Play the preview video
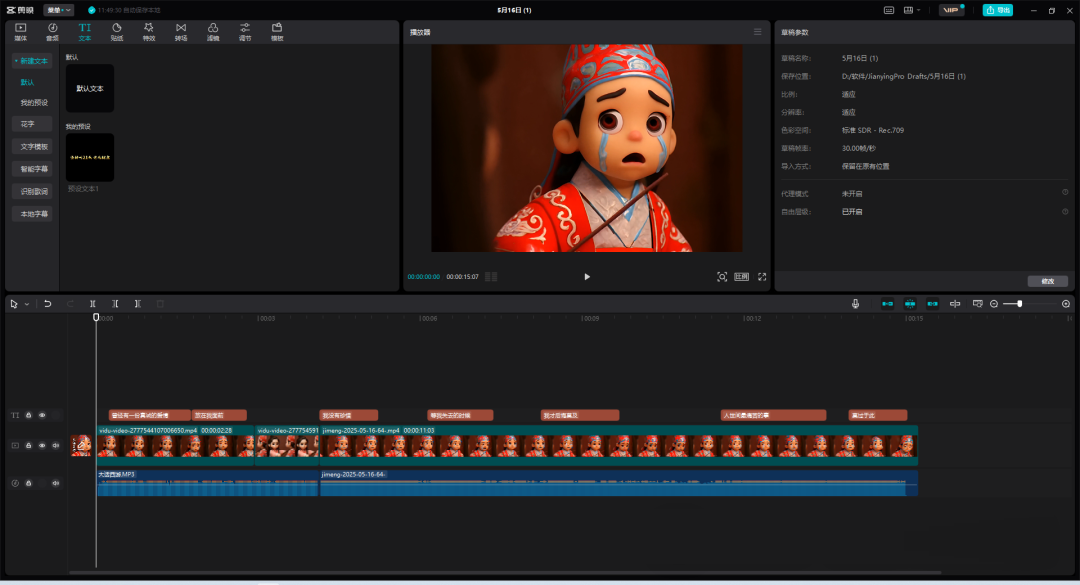Image resolution: width=1080 pixels, height=585 pixels. pos(587,277)
